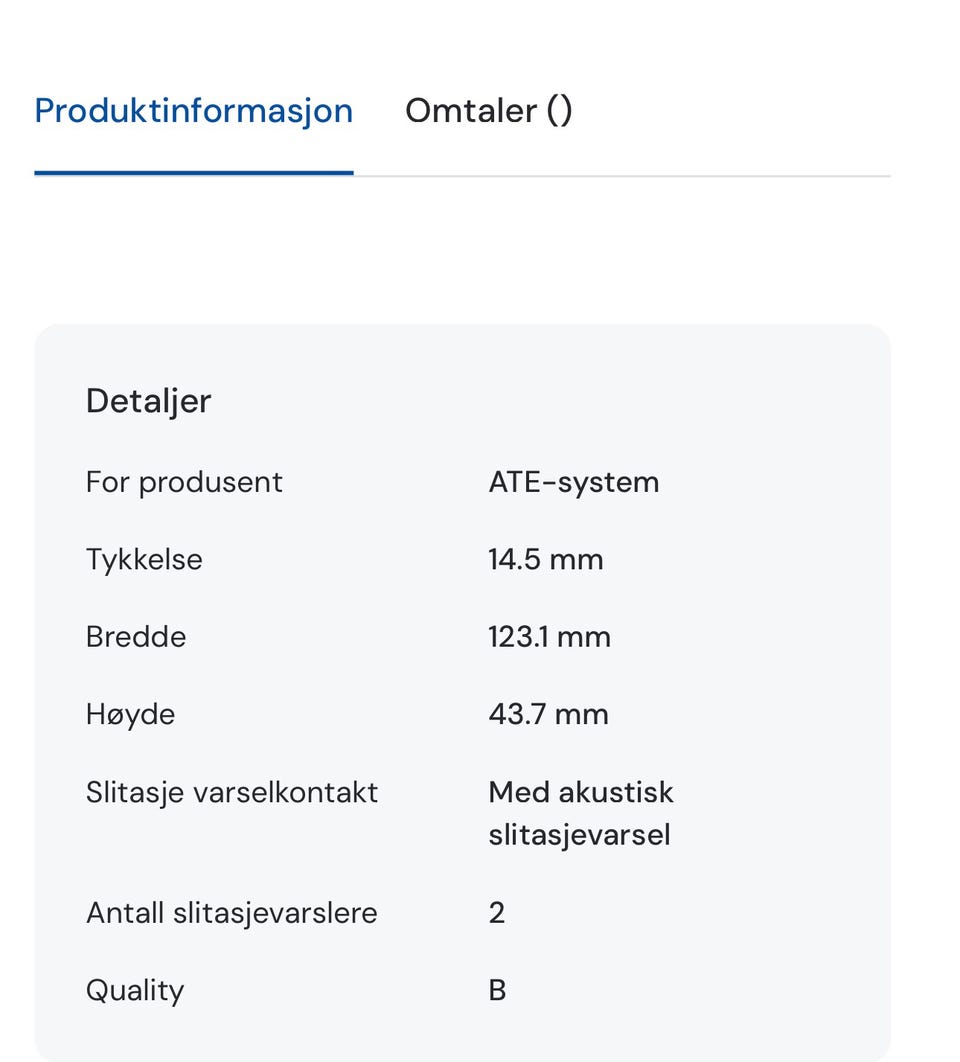Select the Detaljer heading

148,401
